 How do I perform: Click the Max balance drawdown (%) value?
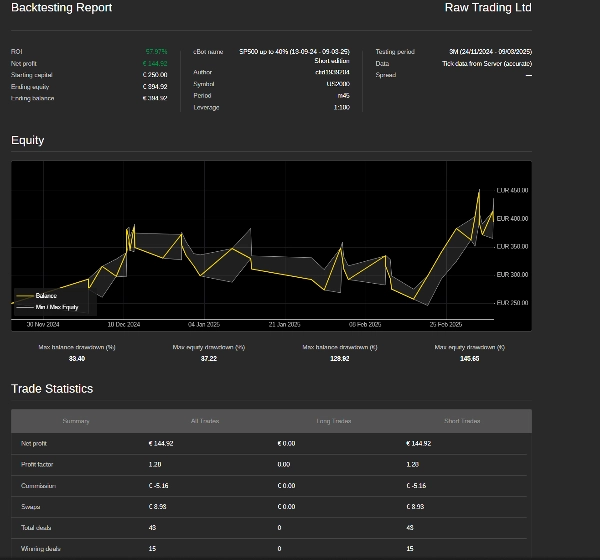click(77, 358)
